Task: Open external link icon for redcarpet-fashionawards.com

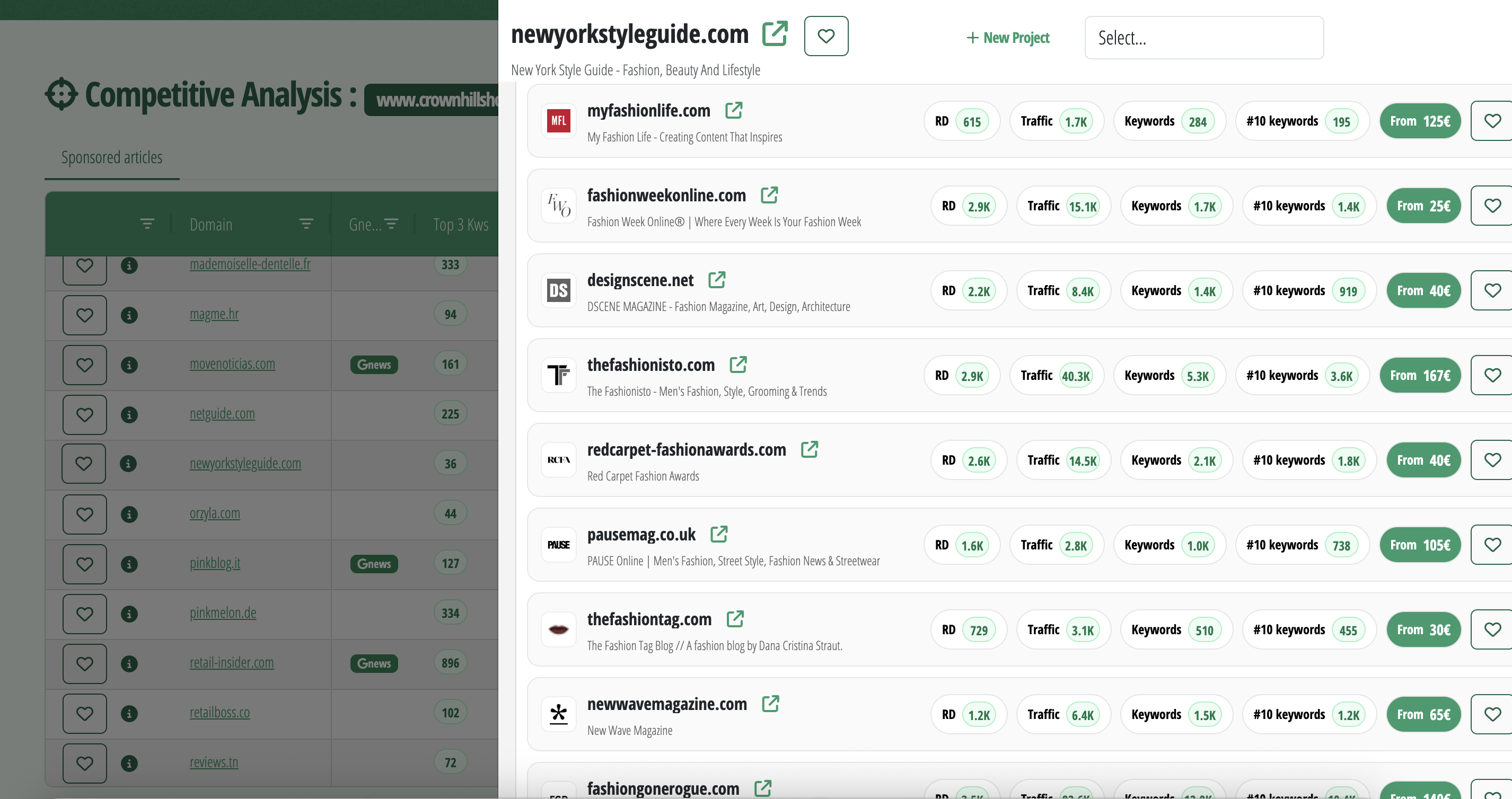Action: (x=810, y=449)
